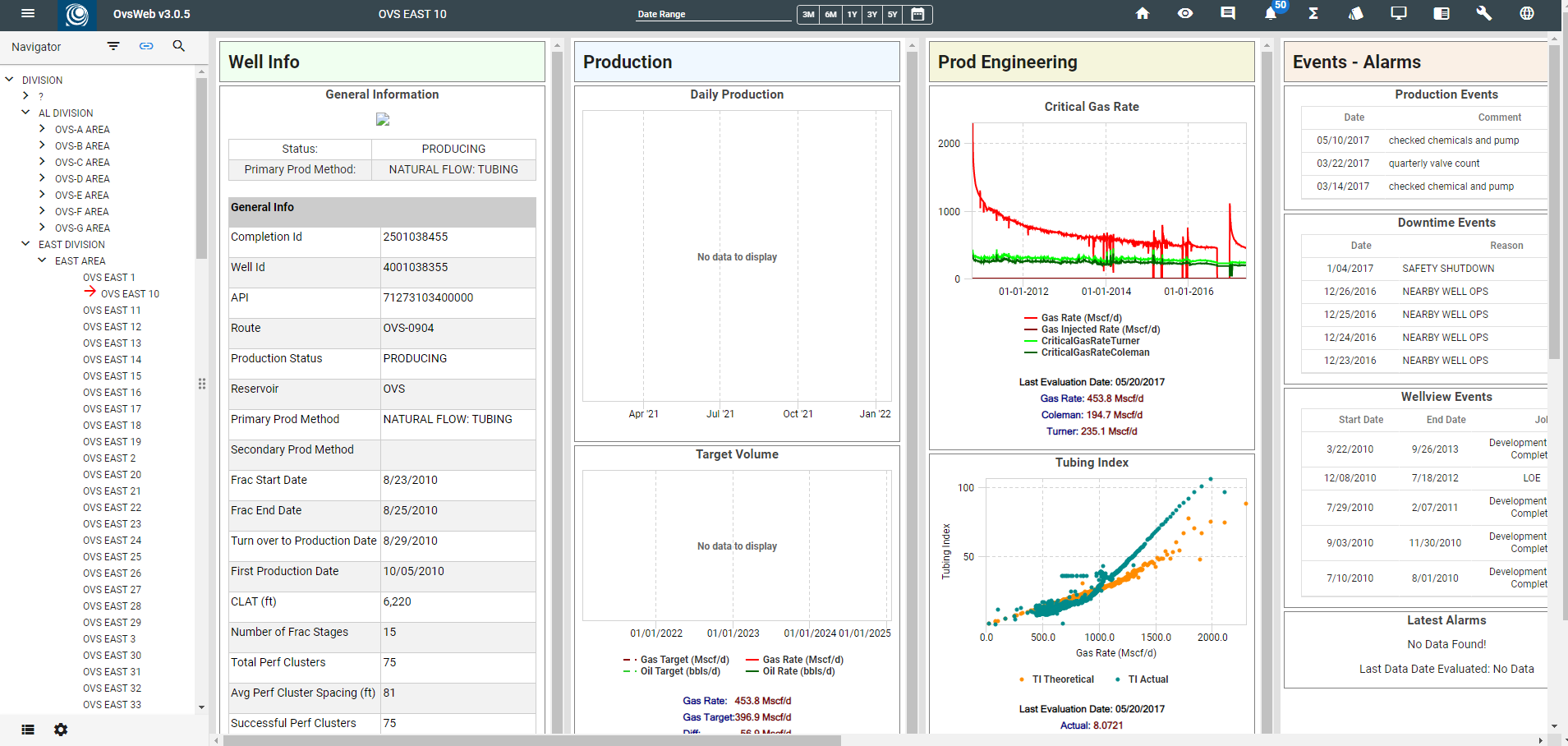Screen dimensions: 1568x746
Task: Open the Events - Alarms panel header
Action: tap(1416, 62)
